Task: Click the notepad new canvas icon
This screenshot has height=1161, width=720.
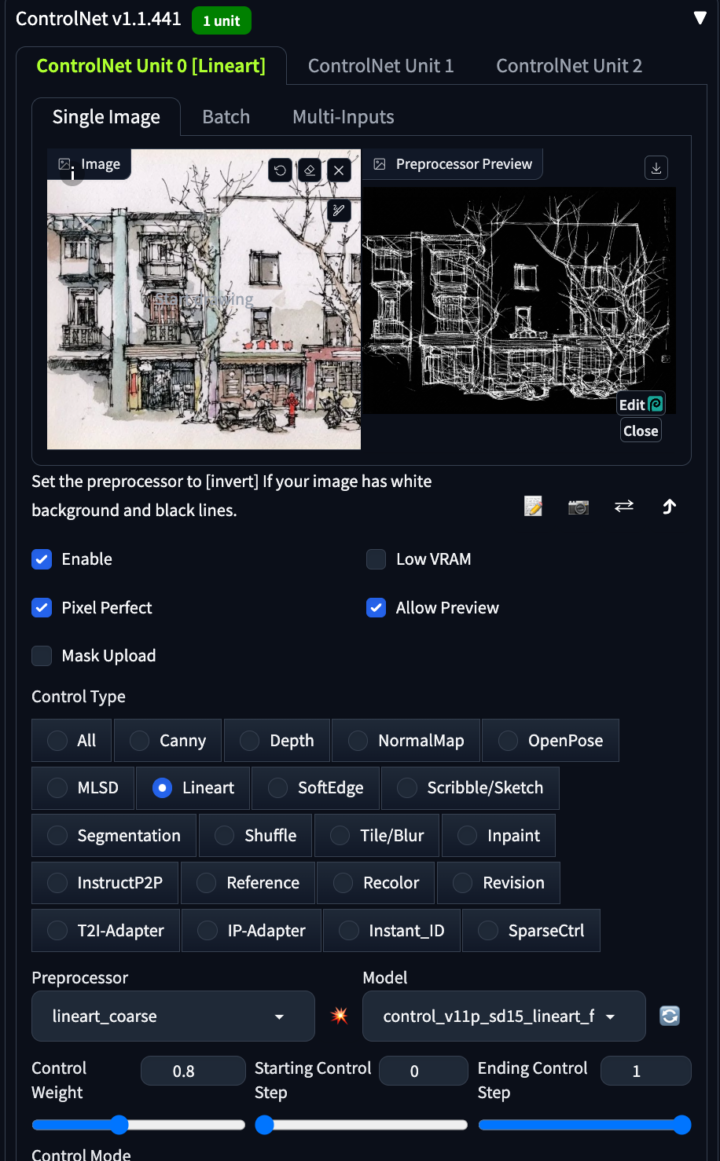Action: click(x=533, y=507)
